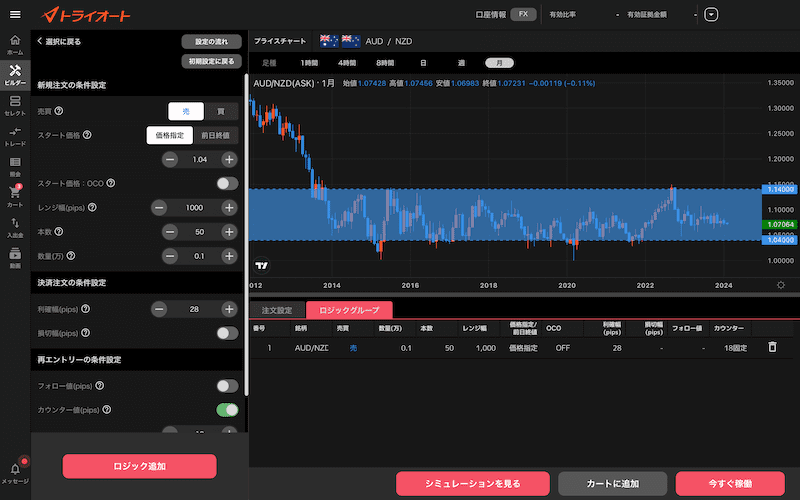Decrease start price 1.04
This screenshot has width=800, height=500.
pos(170,159)
